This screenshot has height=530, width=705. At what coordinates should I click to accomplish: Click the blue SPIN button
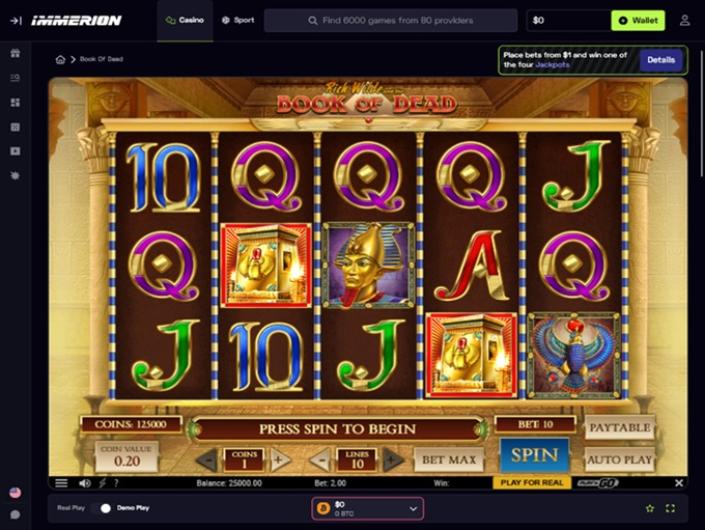(534, 455)
